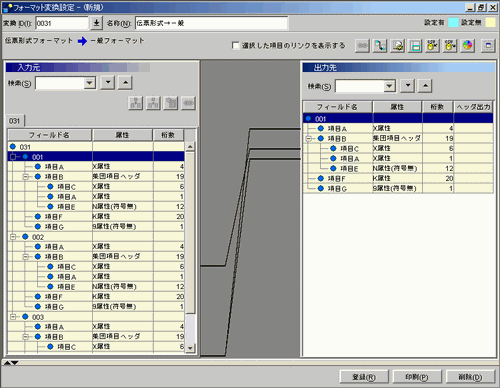Image resolution: width=500 pixels, height=388 pixels.
Task: Click the small window icon at the toolbar's far right
Action: (x=488, y=46)
